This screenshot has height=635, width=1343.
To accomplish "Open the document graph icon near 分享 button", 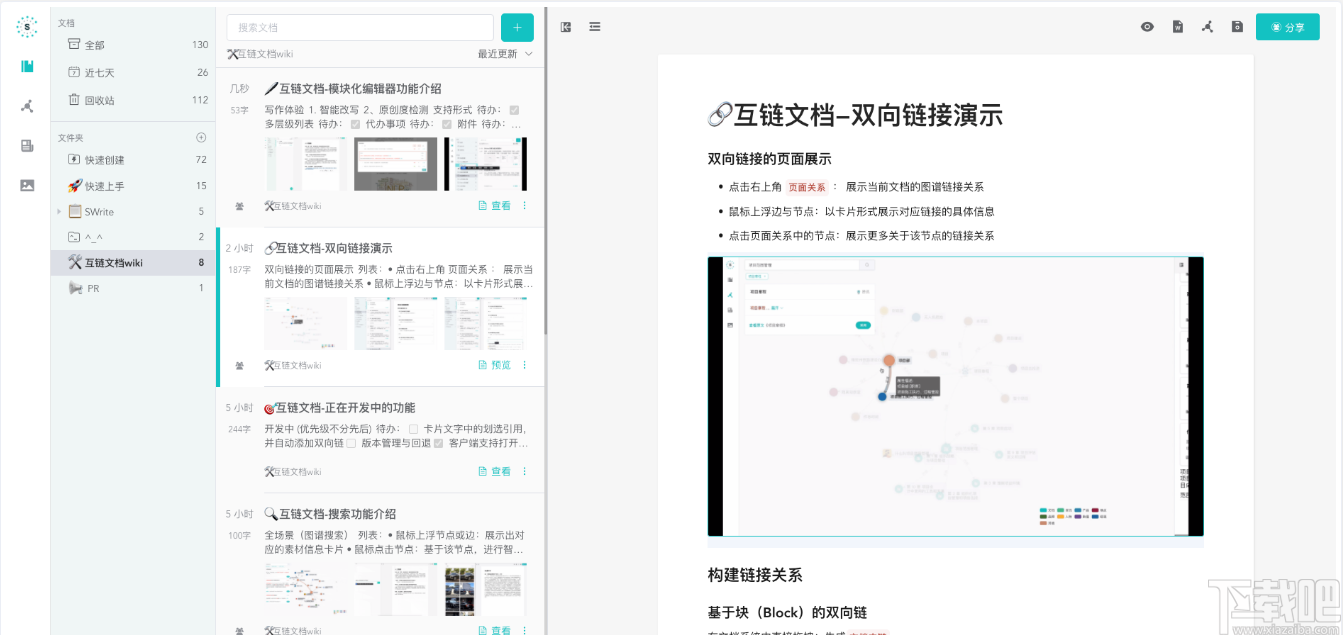I will click(x=1208, y=27).
